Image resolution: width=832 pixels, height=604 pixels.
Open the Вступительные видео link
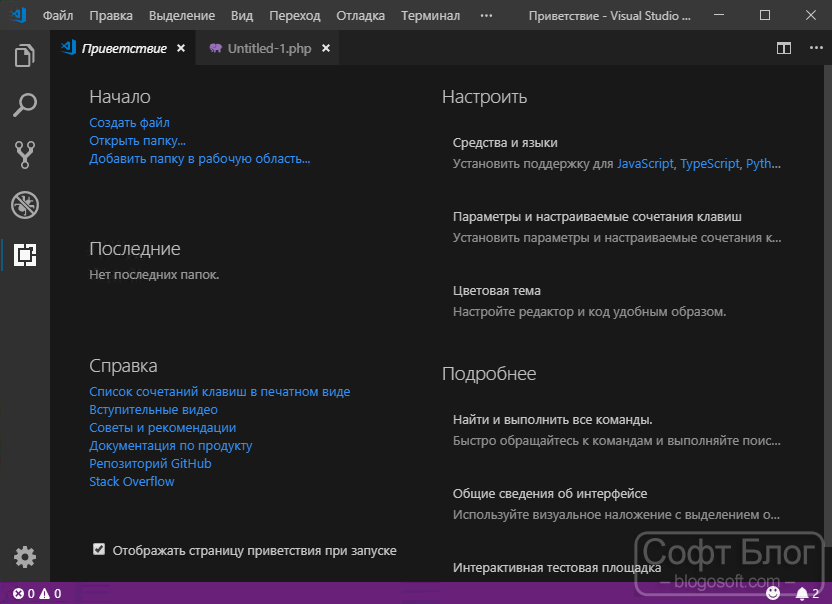pyautogui.click(x=153, y=410)
